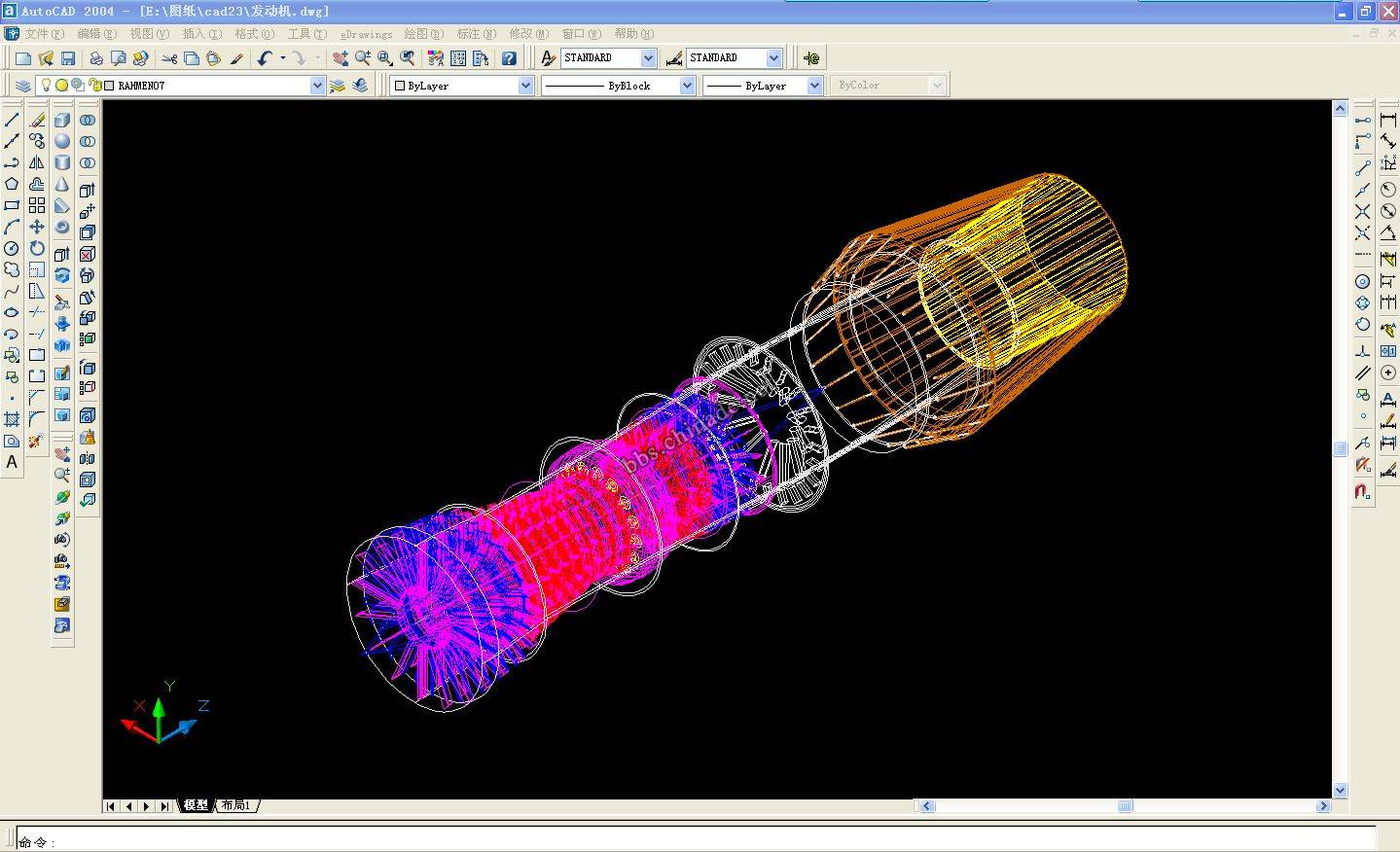Click the Save icon in toolbar
1400x852 pixels.
68,58
